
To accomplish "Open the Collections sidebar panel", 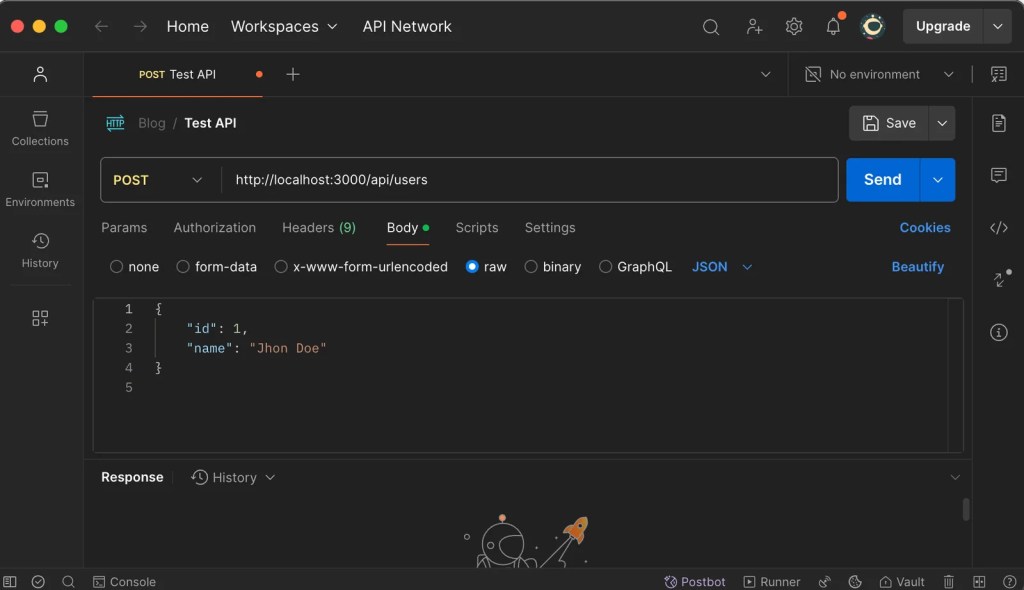I will [x=40, y=128].
